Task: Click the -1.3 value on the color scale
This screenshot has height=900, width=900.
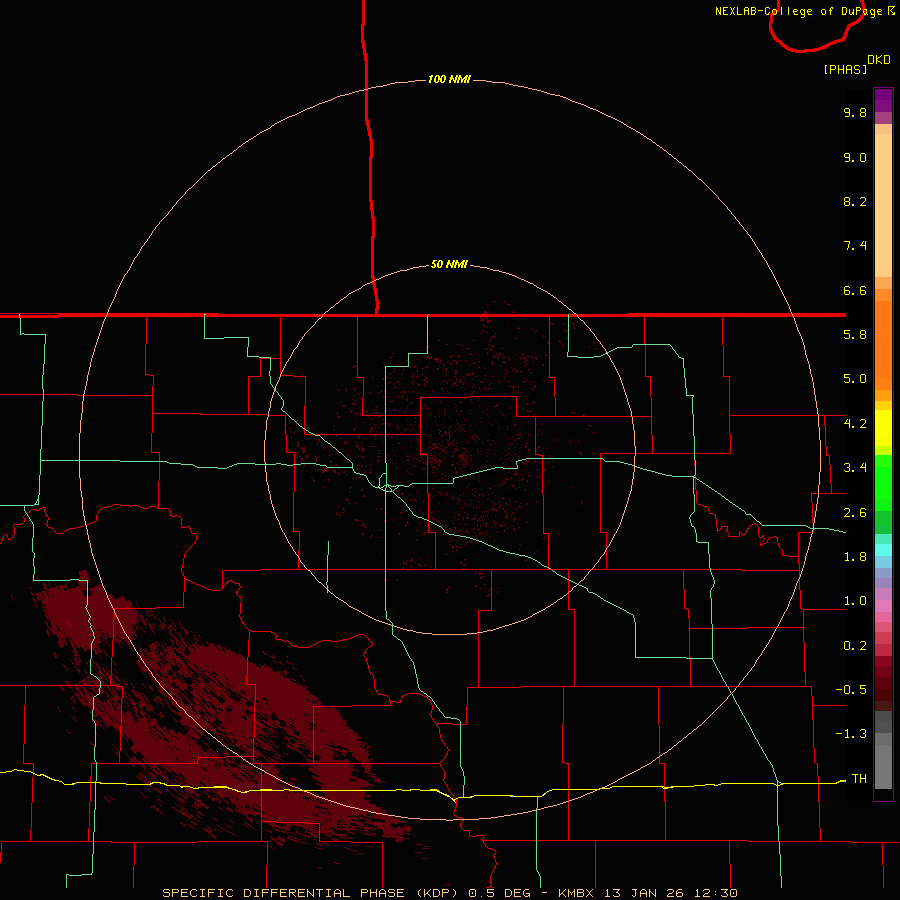Action: click(851, 734)
